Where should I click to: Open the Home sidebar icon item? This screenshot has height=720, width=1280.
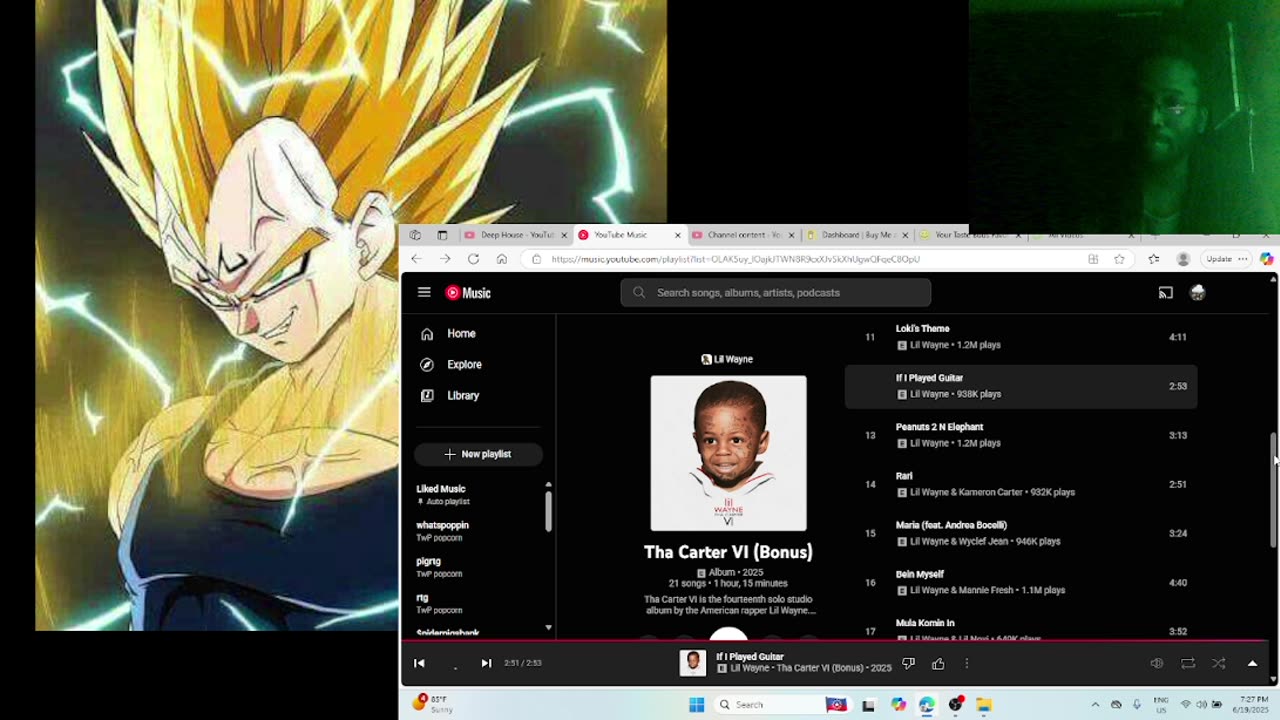[427, 334]
